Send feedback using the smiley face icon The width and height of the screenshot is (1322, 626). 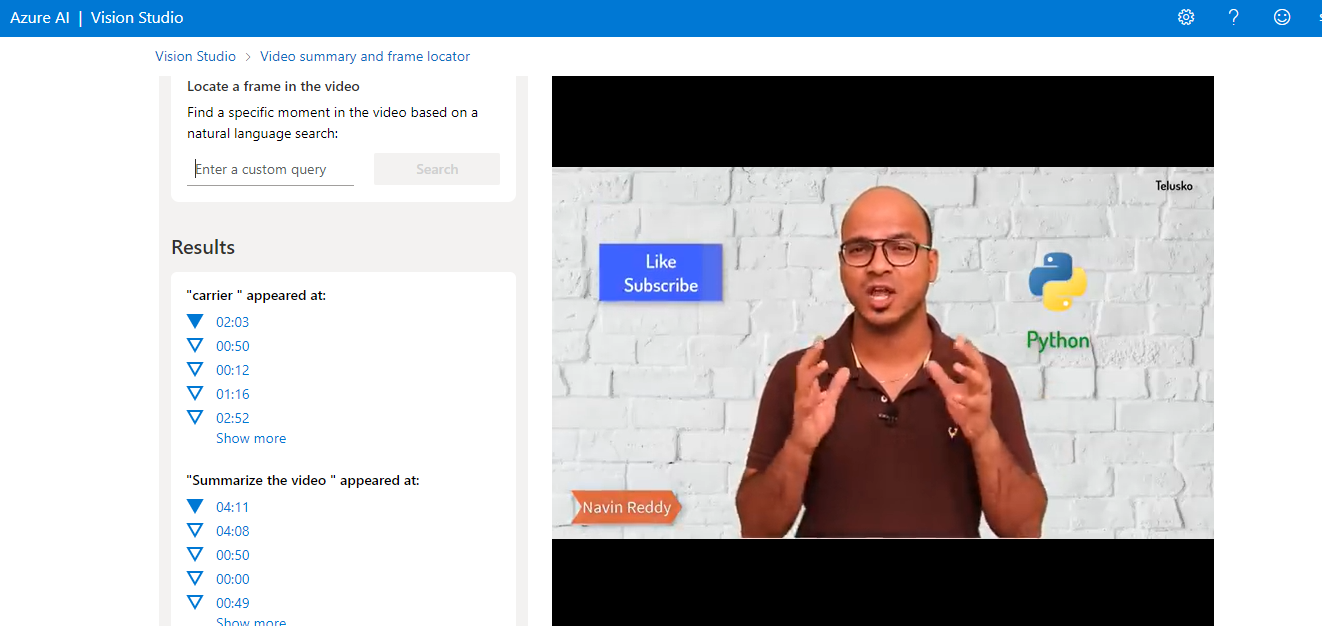[1282, 17]
